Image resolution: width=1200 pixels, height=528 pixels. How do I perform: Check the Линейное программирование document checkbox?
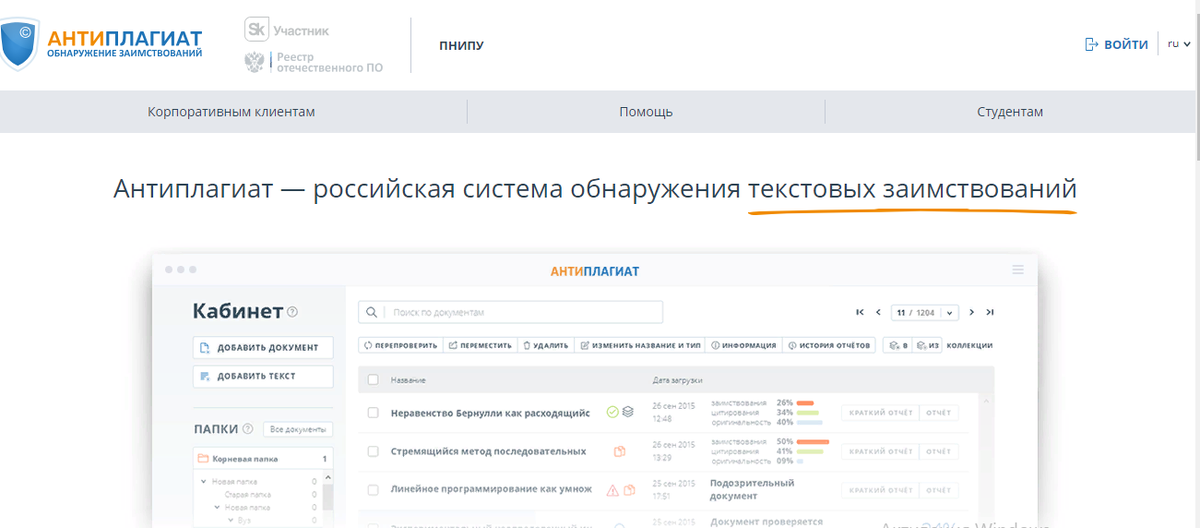373,490
